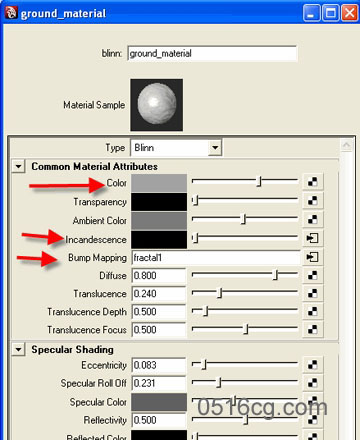Click the Translucence Depth slider track

tap(245, 310)
